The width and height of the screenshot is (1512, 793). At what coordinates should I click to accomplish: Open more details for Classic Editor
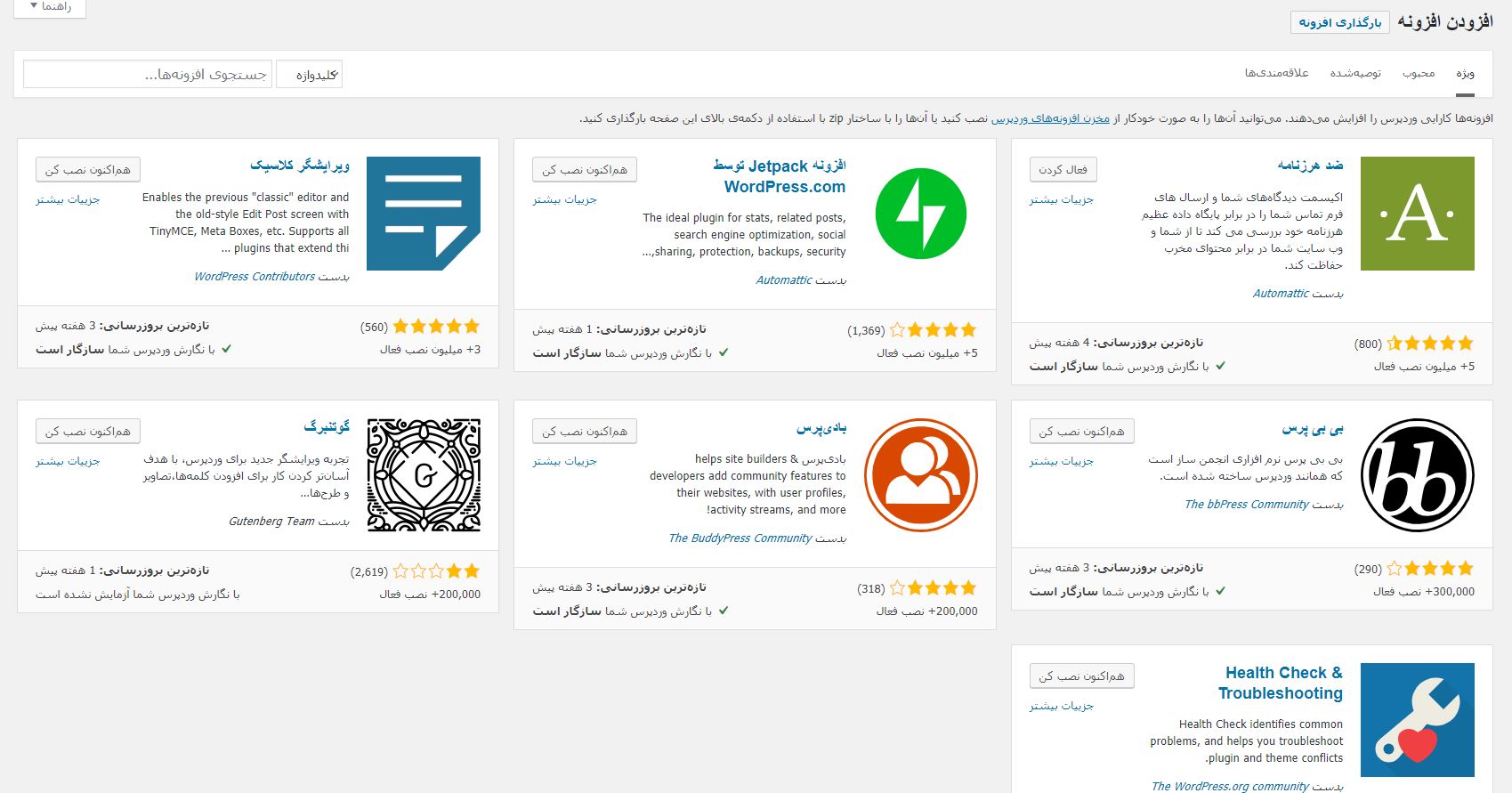coord(68,199)
